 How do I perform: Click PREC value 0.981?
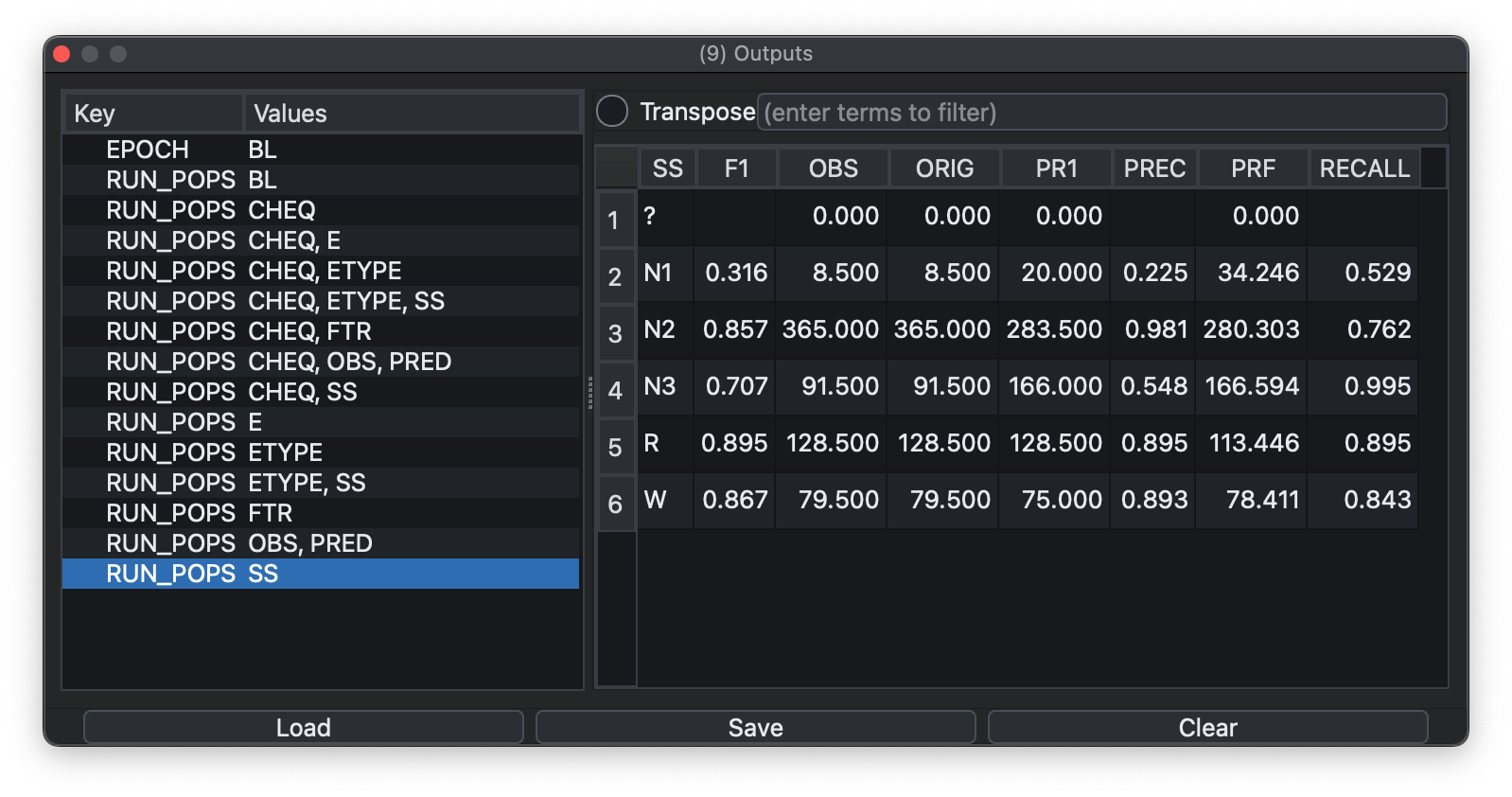click(1153, 330)
